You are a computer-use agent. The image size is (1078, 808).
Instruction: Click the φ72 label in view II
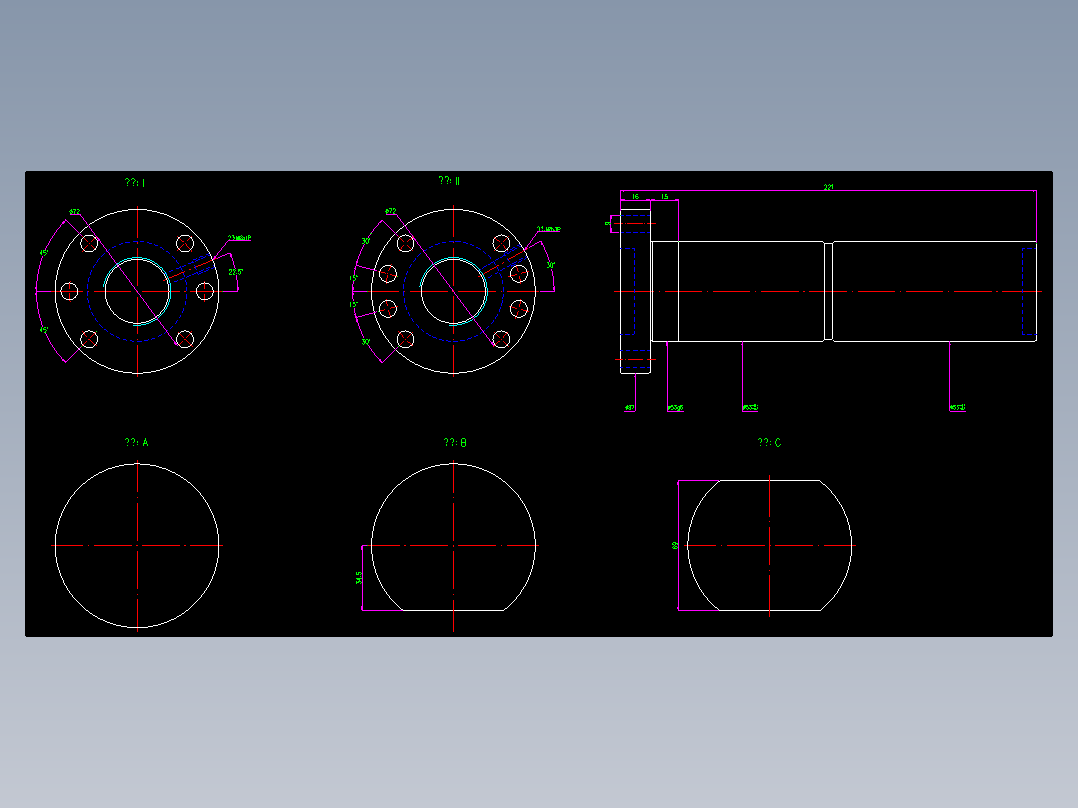[390, 211]
